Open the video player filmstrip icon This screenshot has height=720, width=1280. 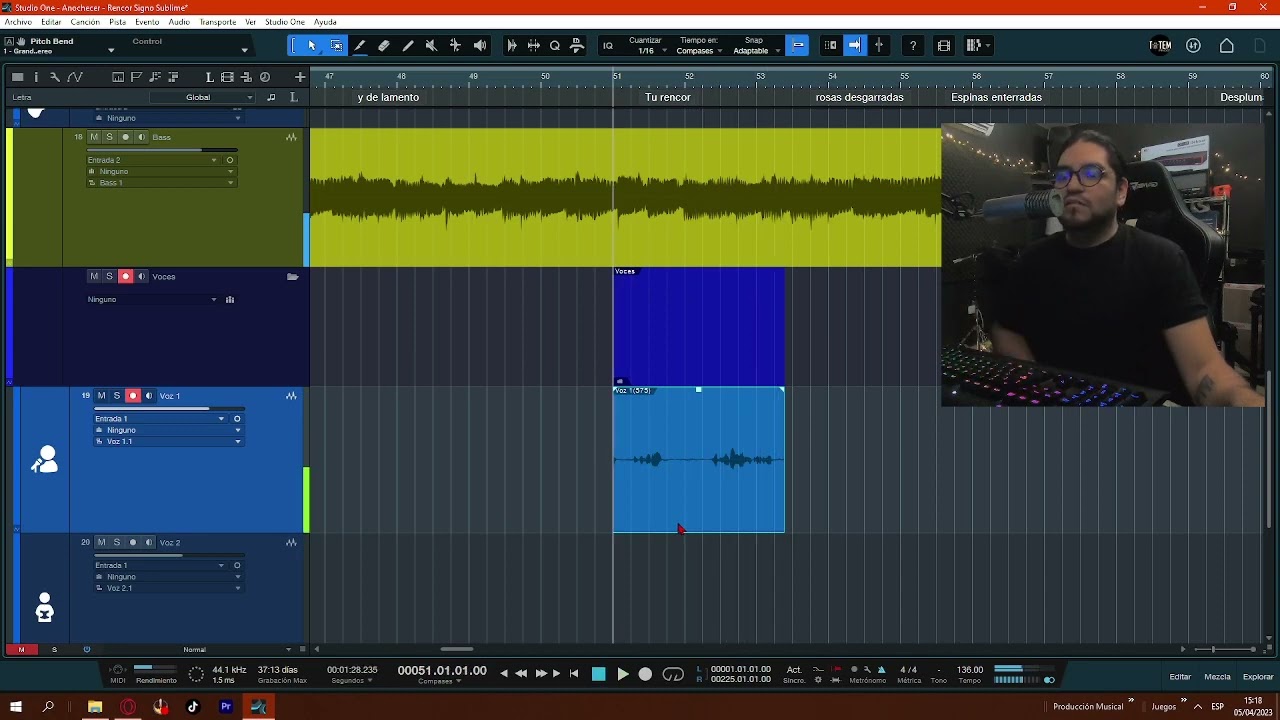point(944,45)
